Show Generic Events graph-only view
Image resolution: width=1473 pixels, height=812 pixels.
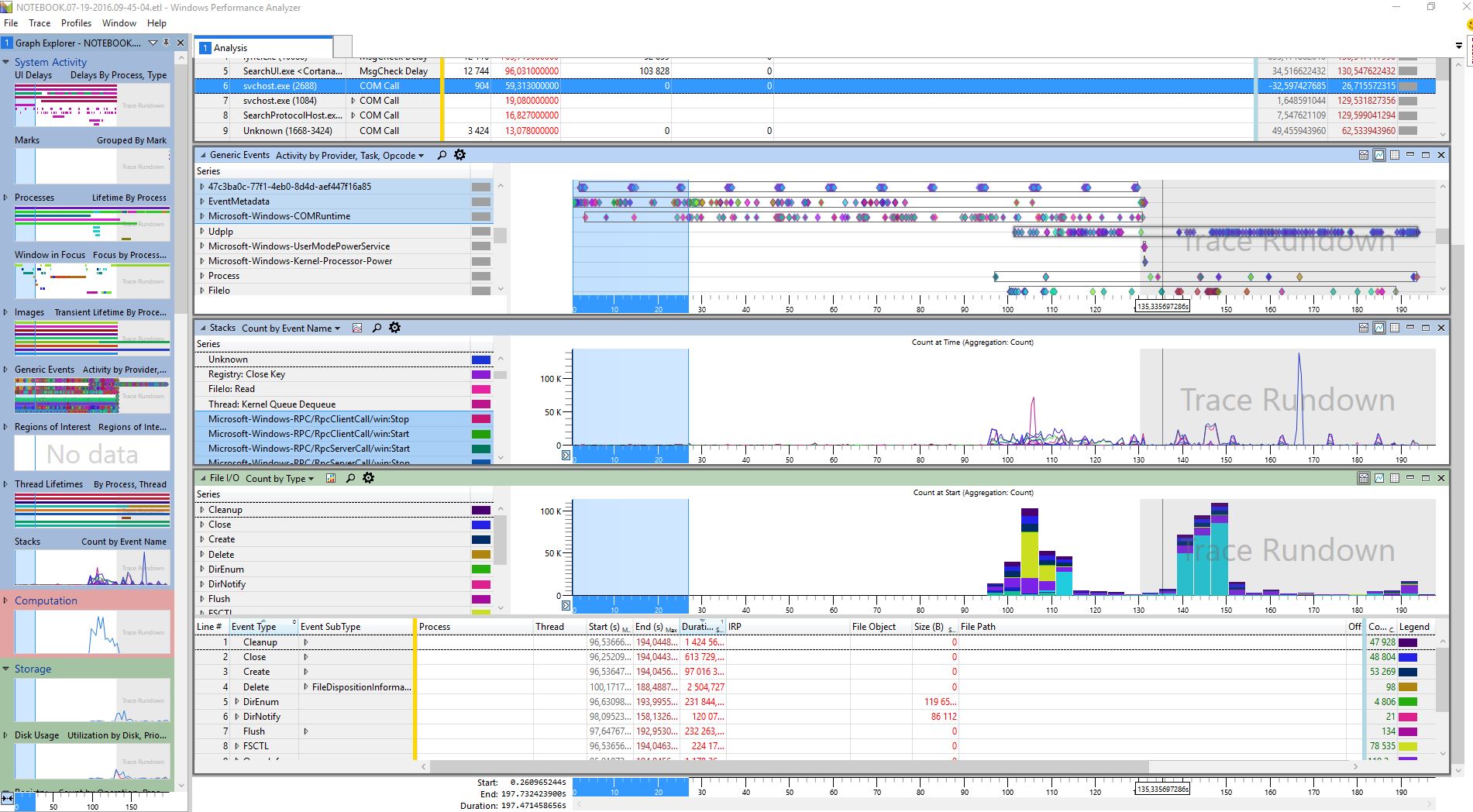pos(1379,155)
